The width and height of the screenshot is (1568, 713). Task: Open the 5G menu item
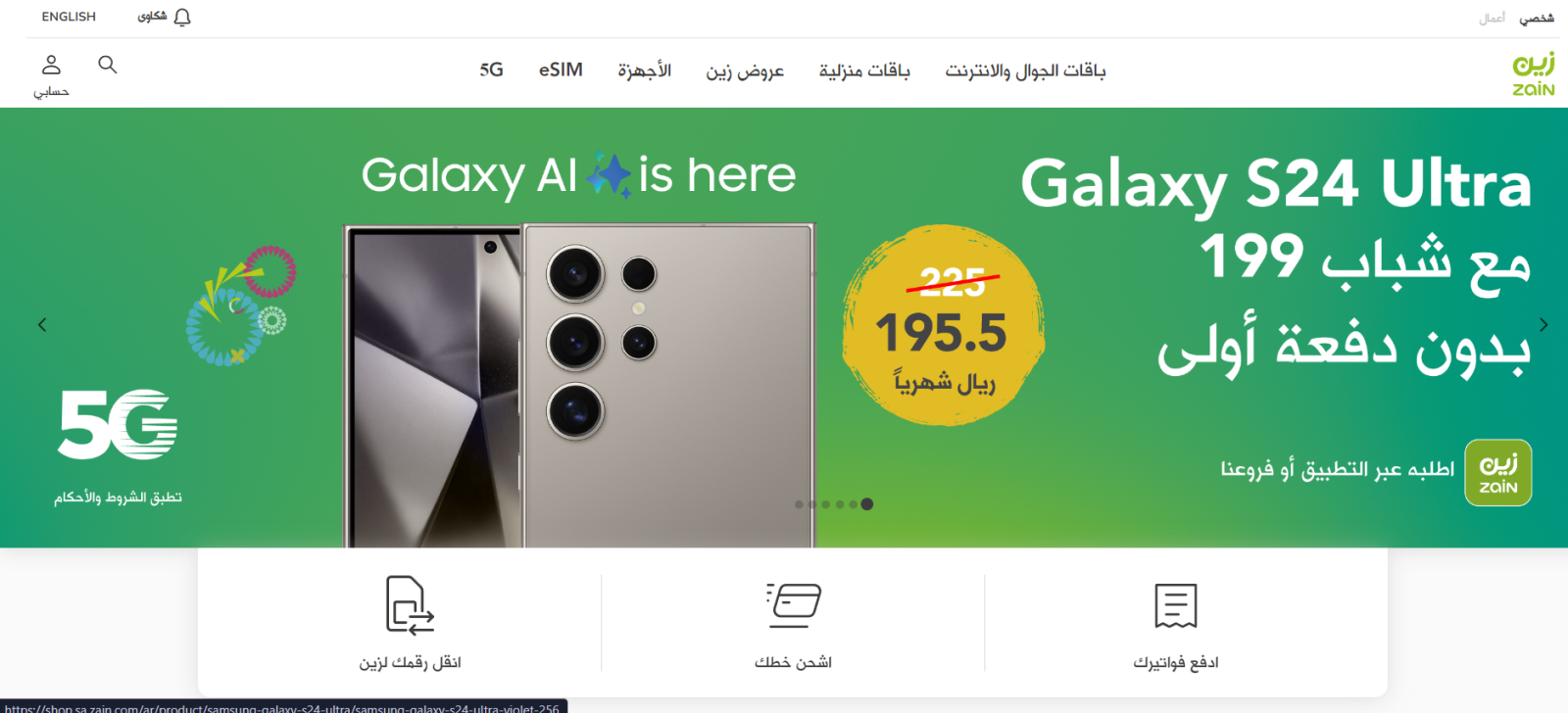tap(491, 70)
